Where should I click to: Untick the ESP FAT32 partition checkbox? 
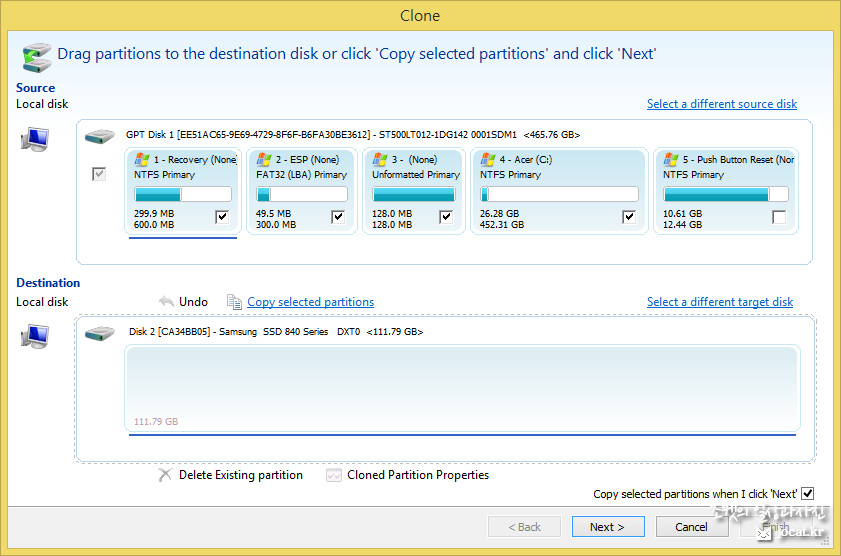coord(338,217)
